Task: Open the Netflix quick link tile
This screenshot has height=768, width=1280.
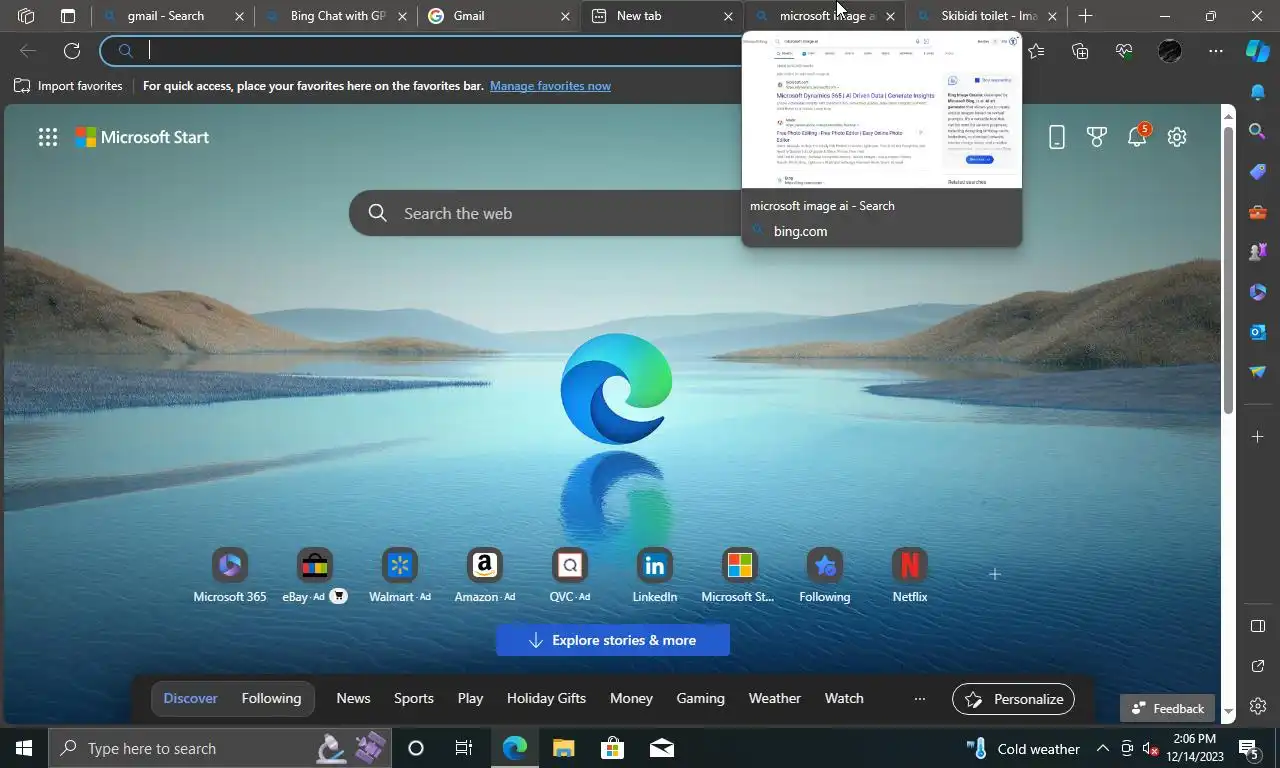Action: point(910,576)
